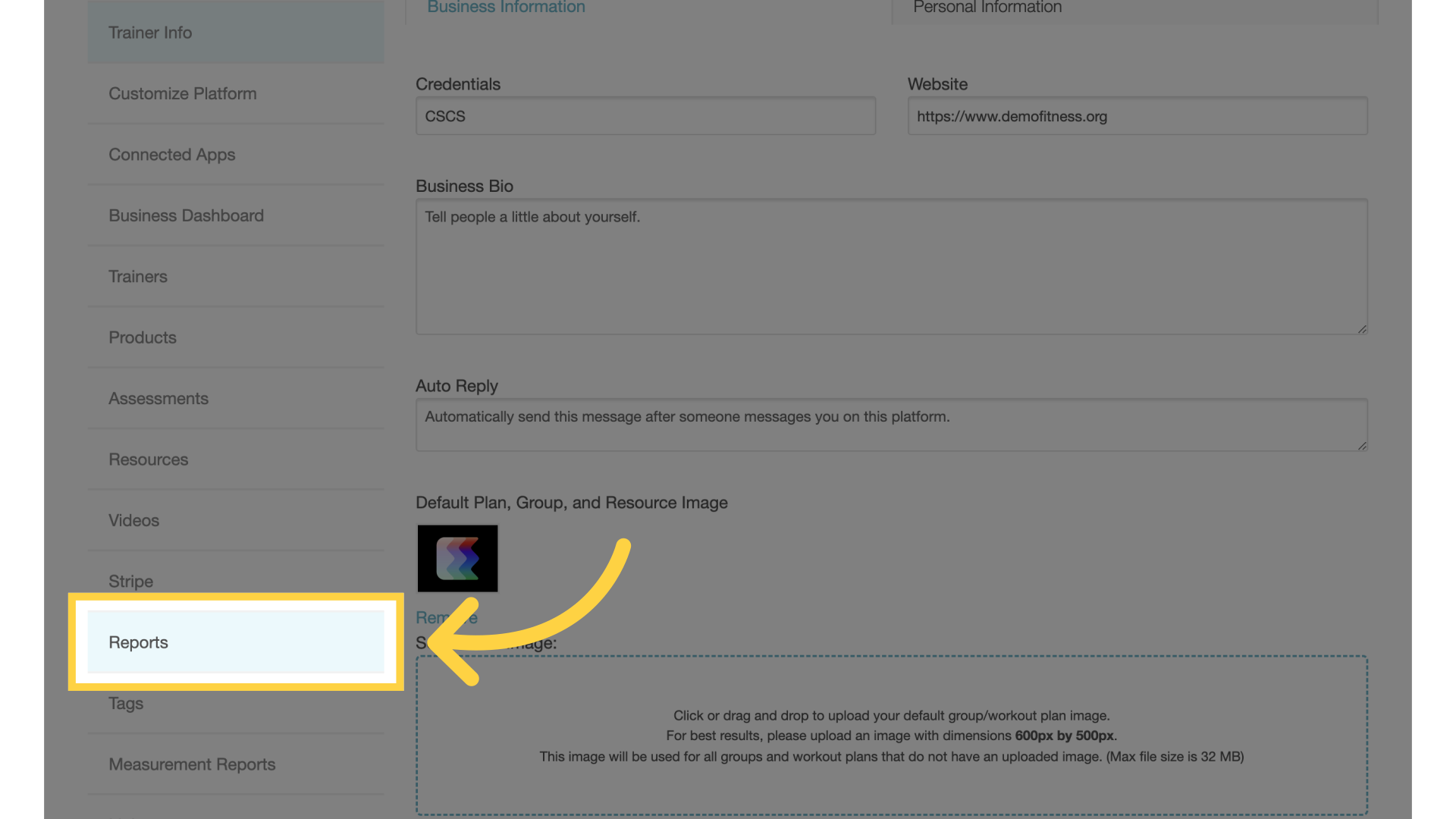Click the Remove image link
Screen dimensions: 1456x819
pos(445,618)
